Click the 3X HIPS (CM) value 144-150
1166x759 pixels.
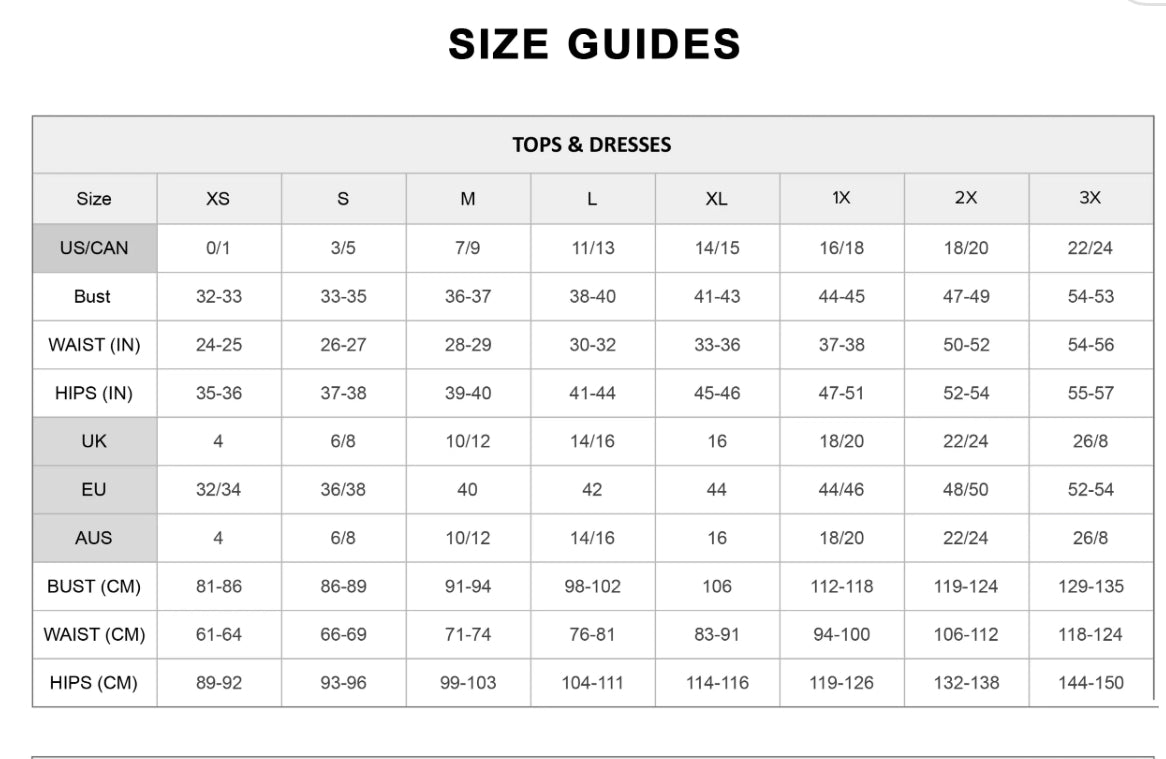pos(1090,683)
